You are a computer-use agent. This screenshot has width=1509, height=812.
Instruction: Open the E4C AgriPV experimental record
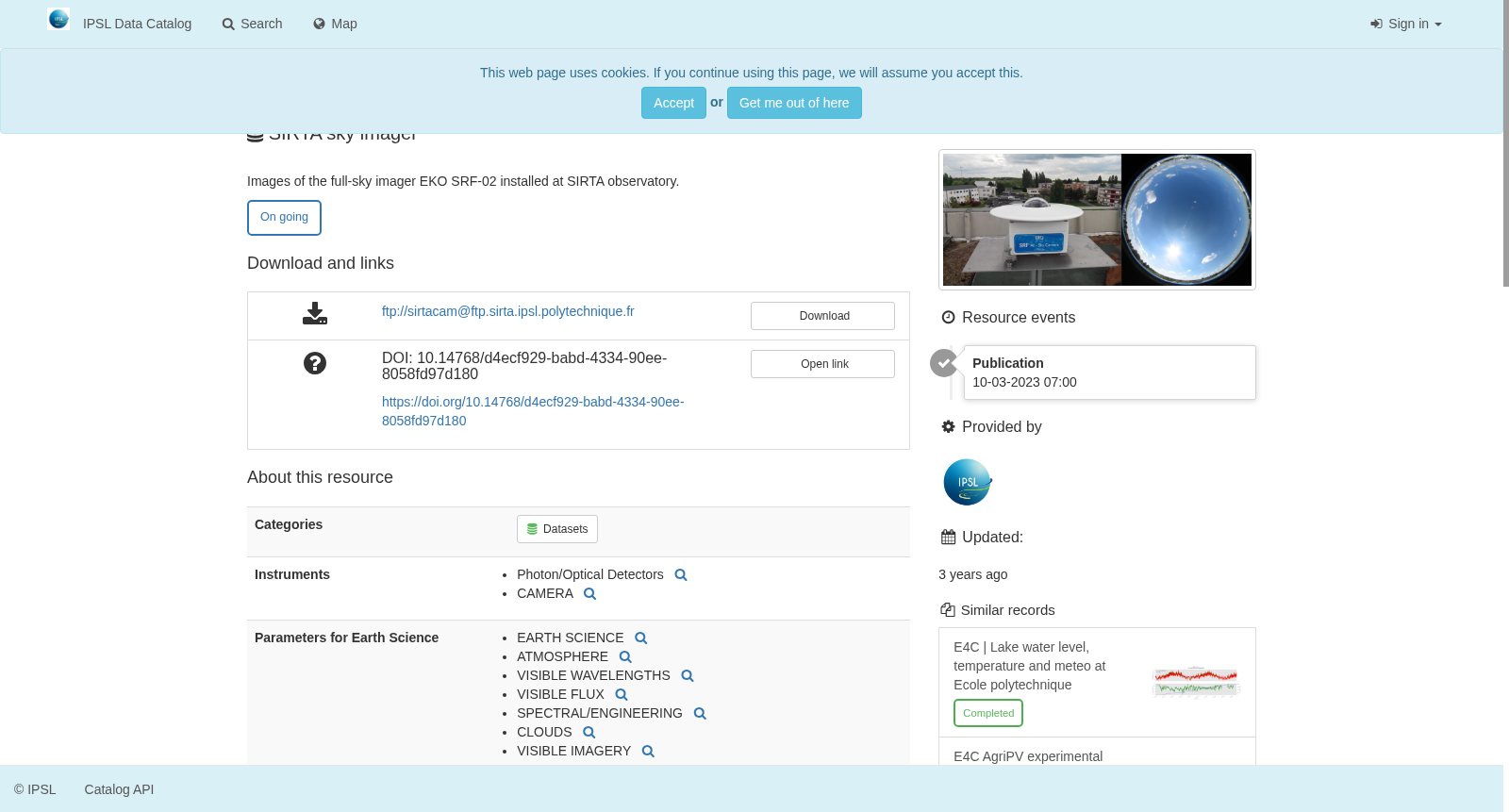[1028, 756]
